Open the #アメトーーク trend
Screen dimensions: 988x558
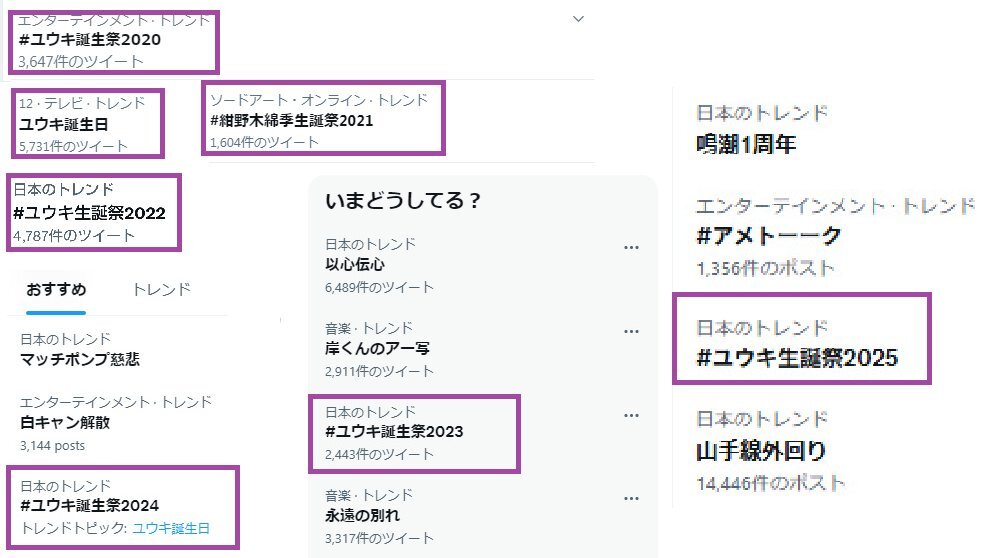click(x=769, y=236)
